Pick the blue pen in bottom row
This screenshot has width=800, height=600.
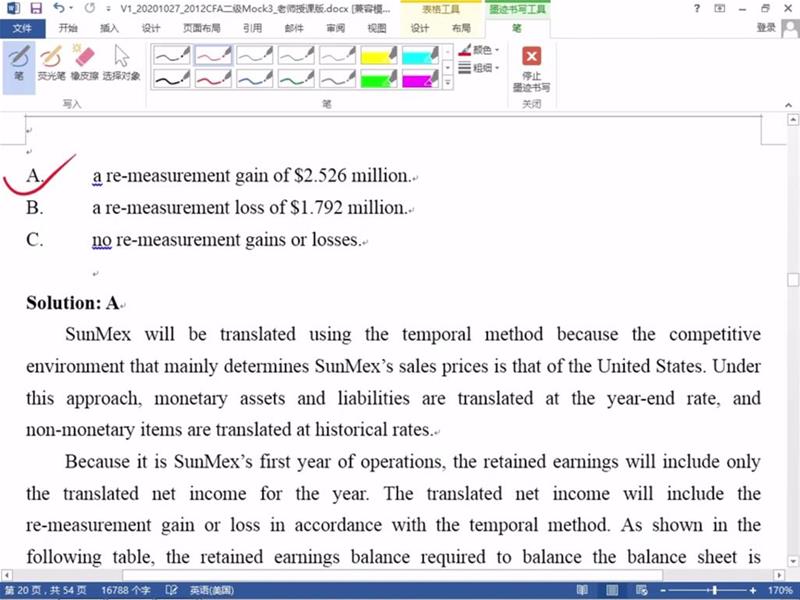click(255, 79)
